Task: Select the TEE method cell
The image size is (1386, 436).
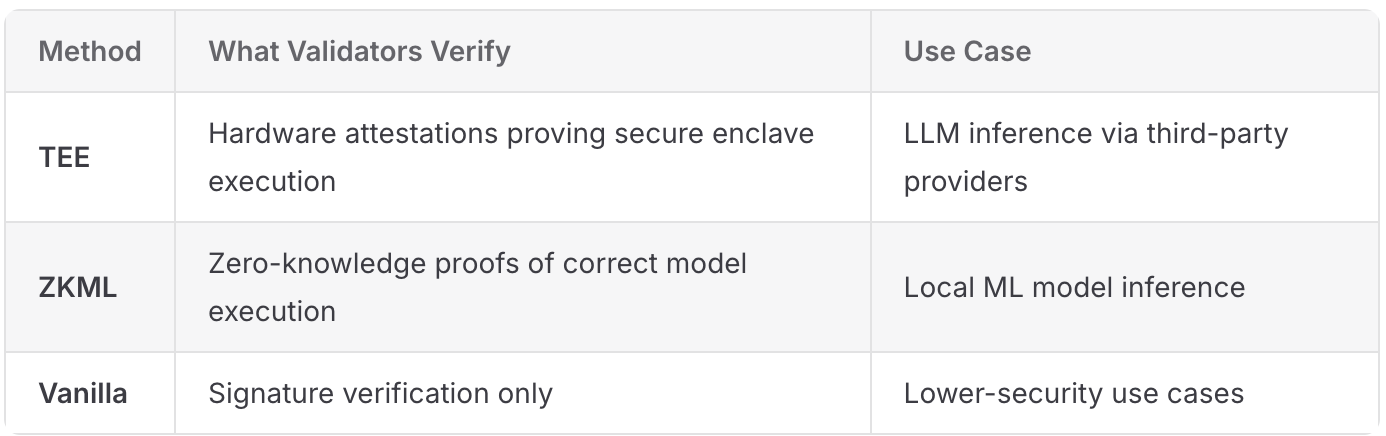Action: pos(65,157)
